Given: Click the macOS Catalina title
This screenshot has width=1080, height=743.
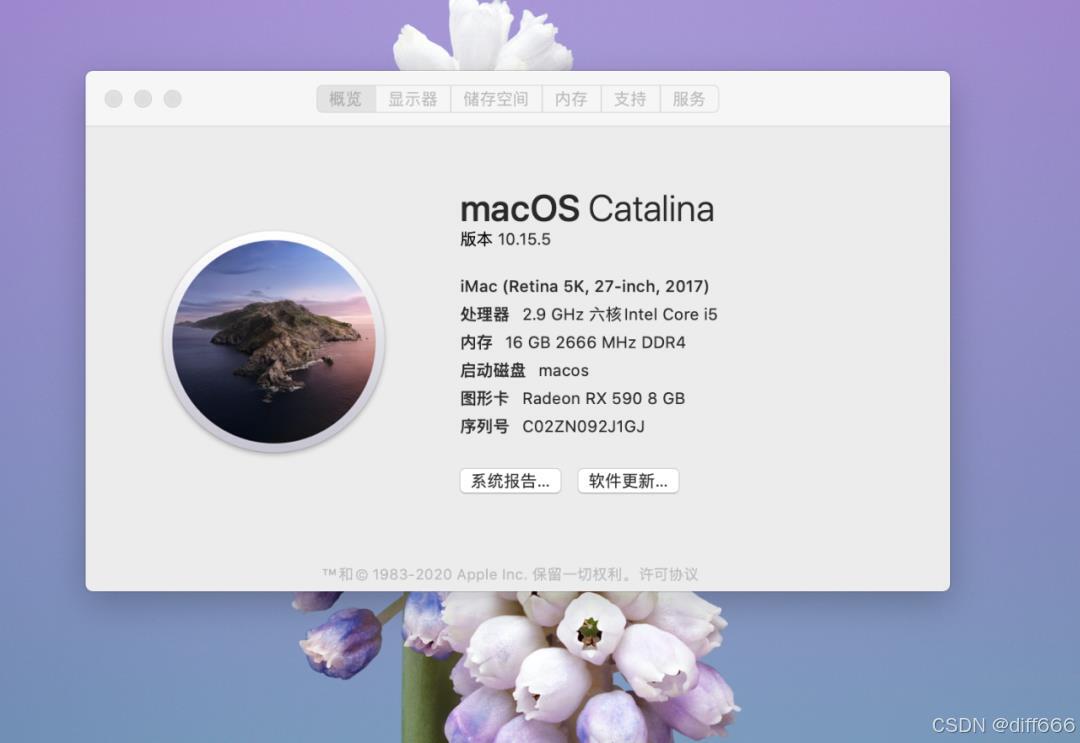Looking at the screenshot, I should (587, 209).
